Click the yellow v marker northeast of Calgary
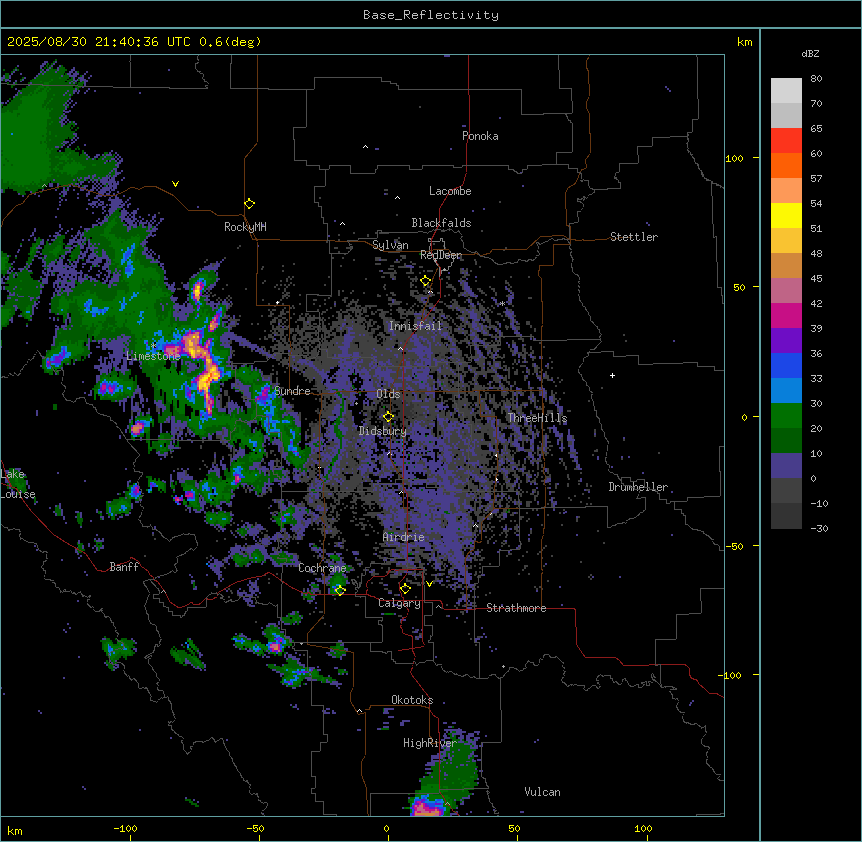 (429, 584)
